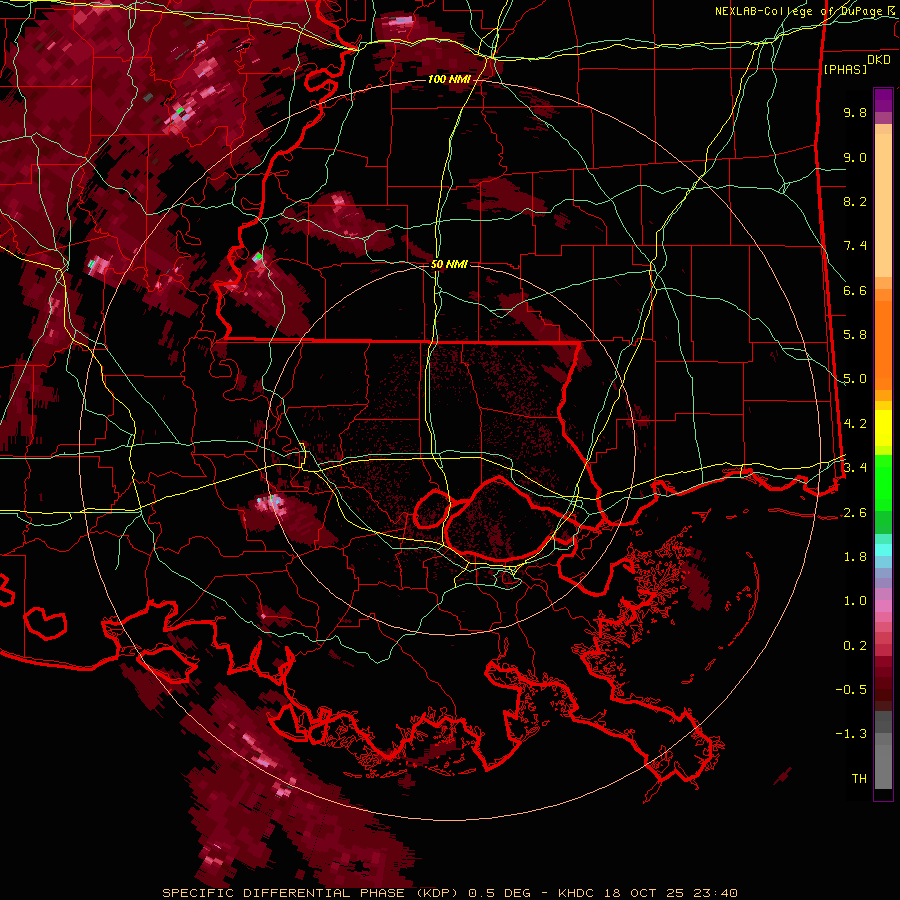Click the -1.3 value on the color scale
Screen dimensions: 900x900
tap(851, 734)
